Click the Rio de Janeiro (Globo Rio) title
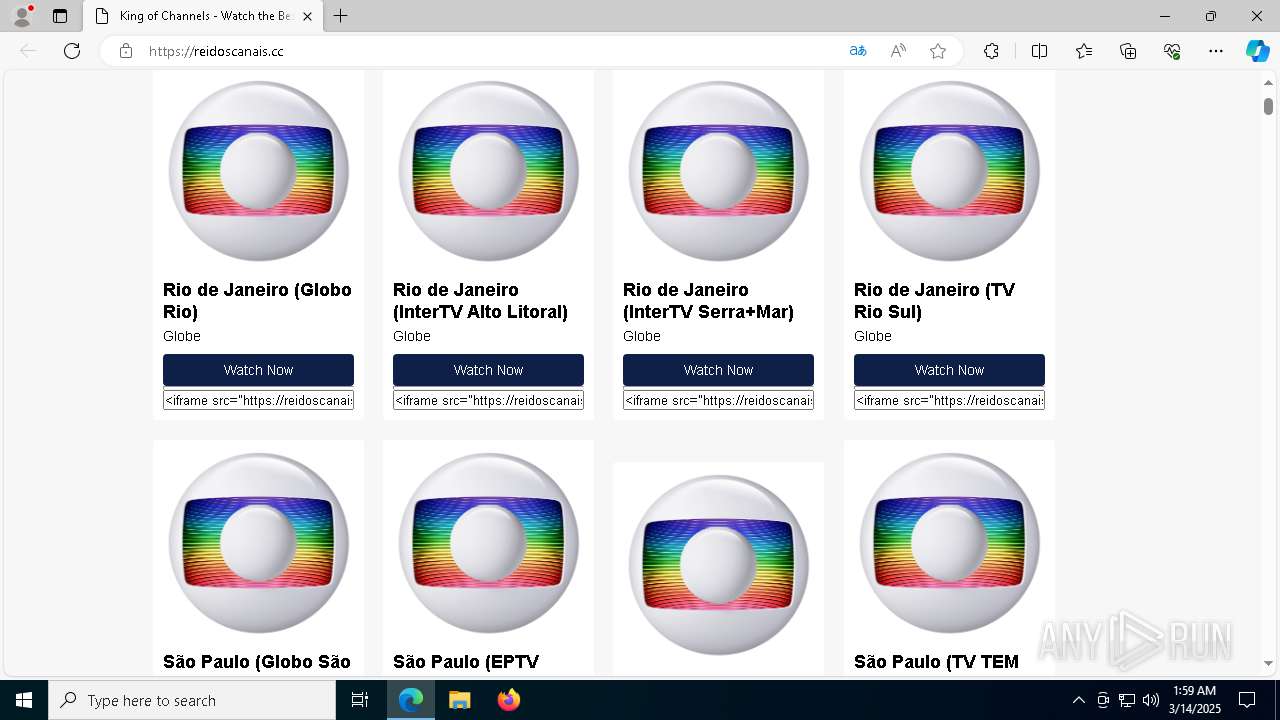1280x720 pixels. 257,301
